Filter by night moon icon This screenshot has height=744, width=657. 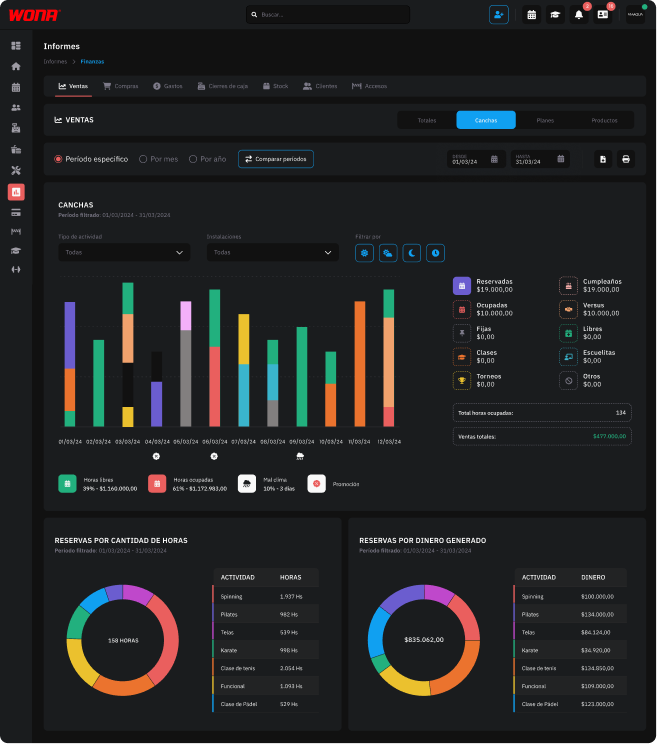tap(412, 253)
